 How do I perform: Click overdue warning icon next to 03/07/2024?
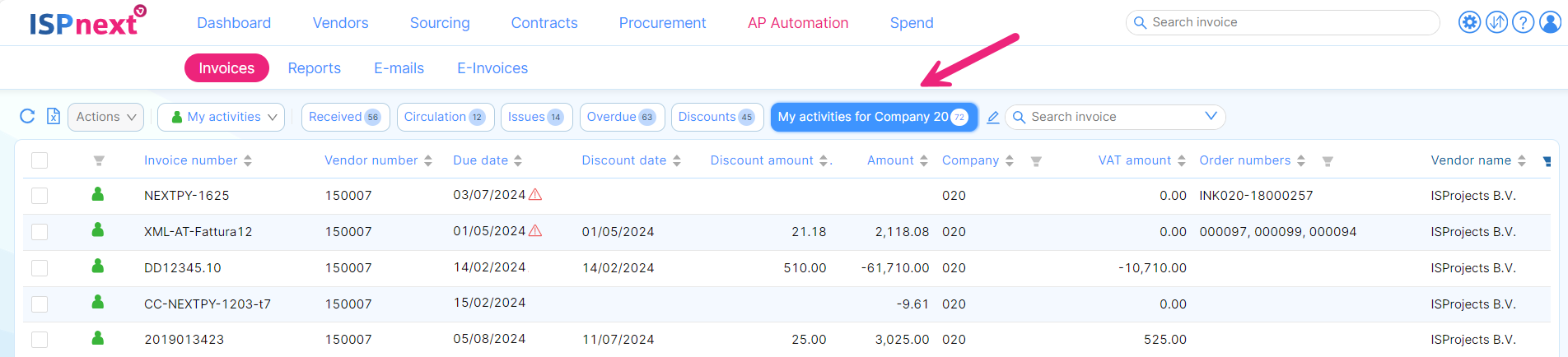535,194
